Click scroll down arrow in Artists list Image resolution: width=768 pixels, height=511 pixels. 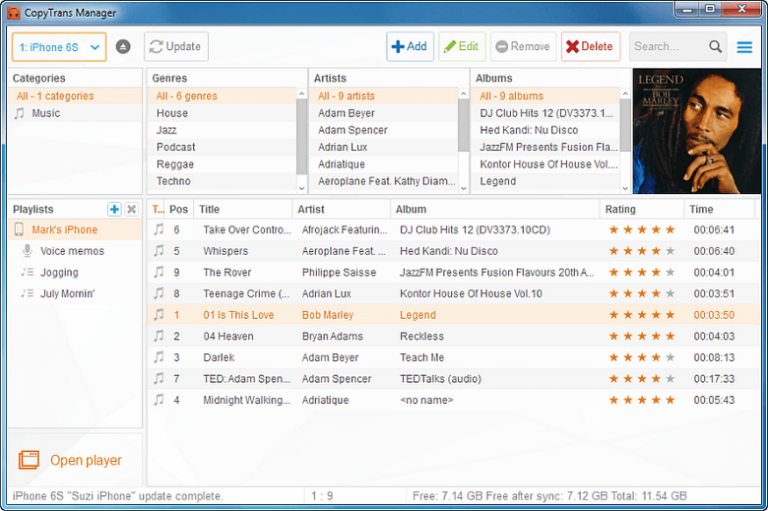click(x=463, y=189)
